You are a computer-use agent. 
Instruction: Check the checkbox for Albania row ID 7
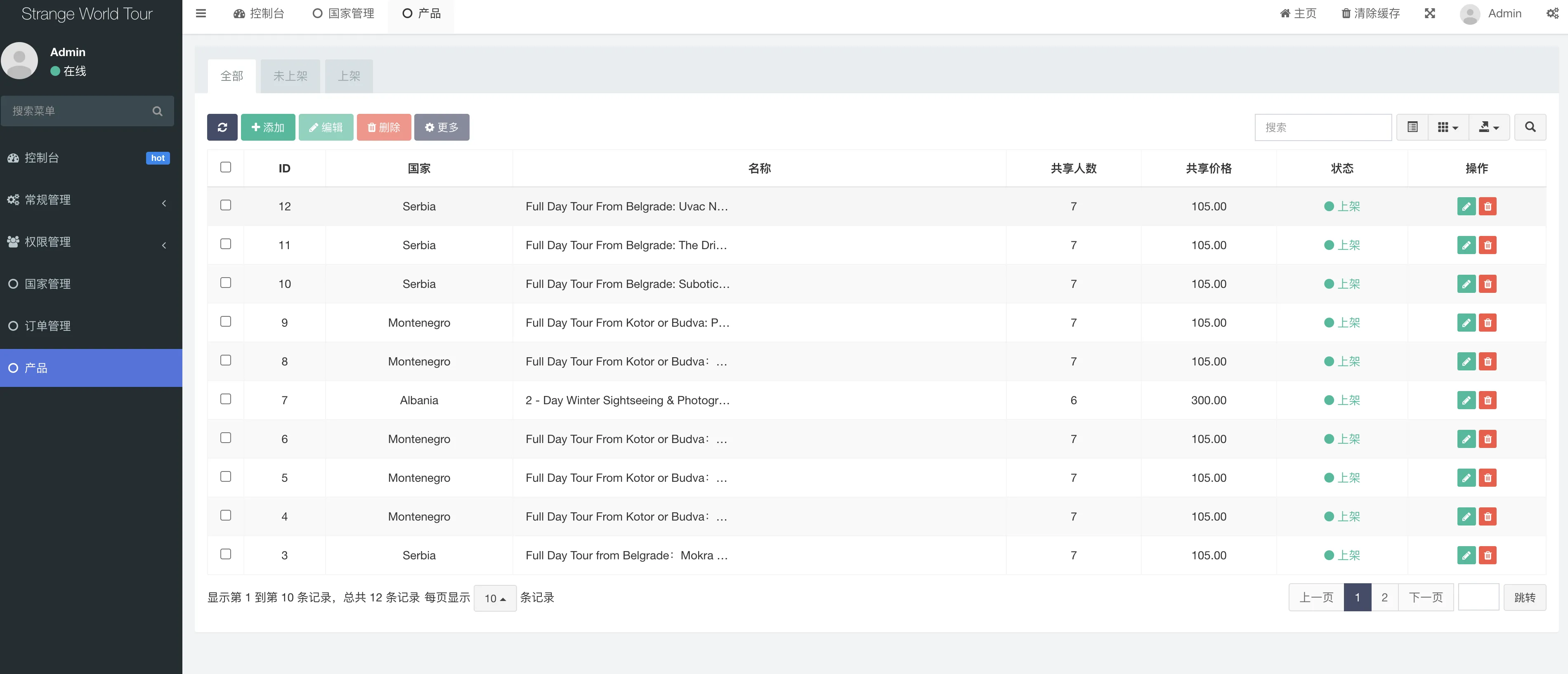[x=226, y=399]
